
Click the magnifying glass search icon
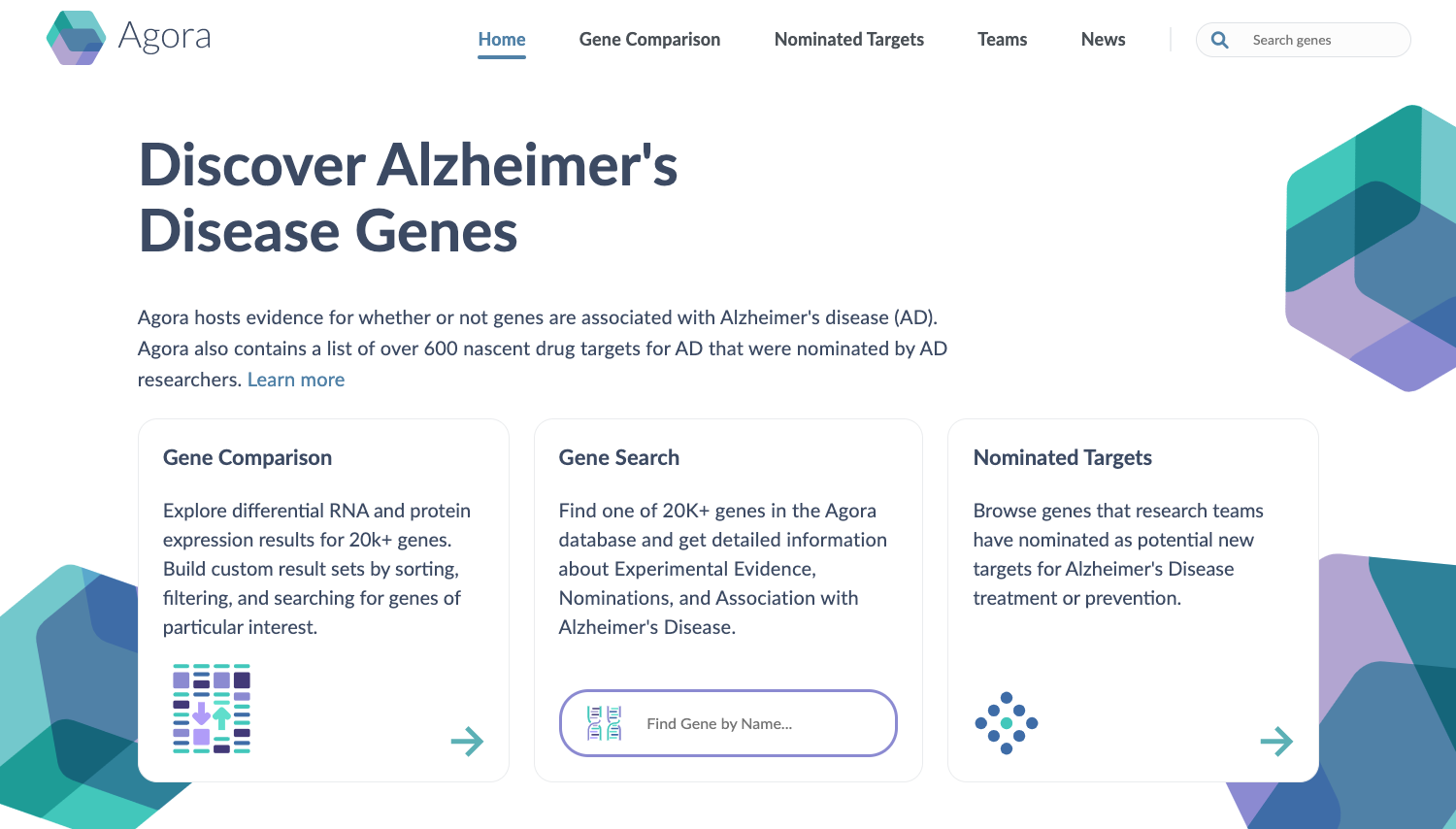(1220, 40)
